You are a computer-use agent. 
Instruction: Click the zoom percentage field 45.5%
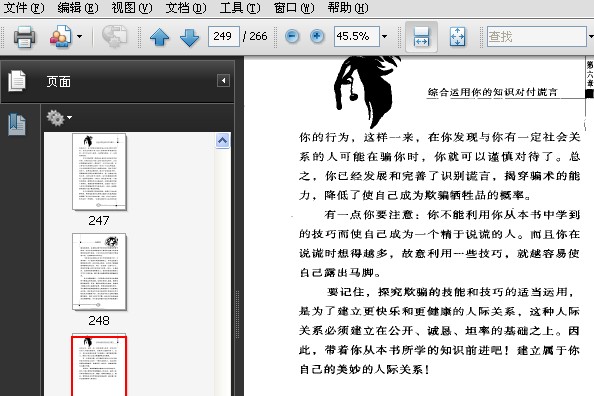(356, 36)
